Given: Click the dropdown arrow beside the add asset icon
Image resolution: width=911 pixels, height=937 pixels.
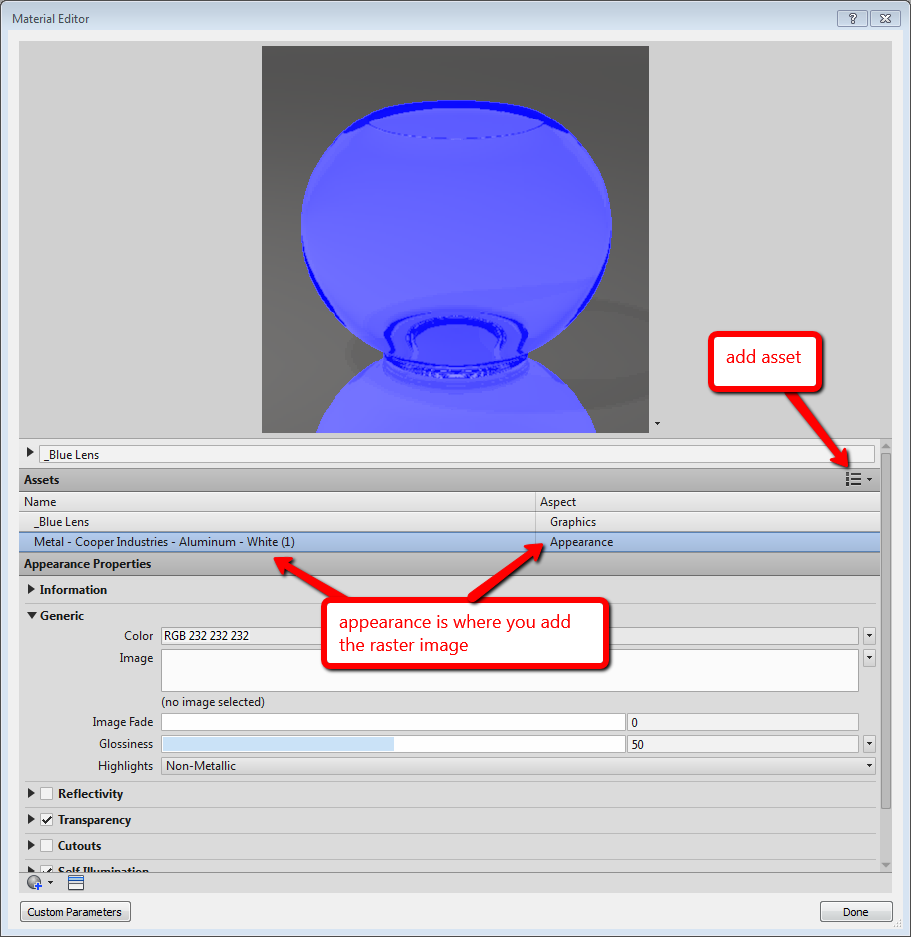Looking at the screenshot, I should click(868, 479).
